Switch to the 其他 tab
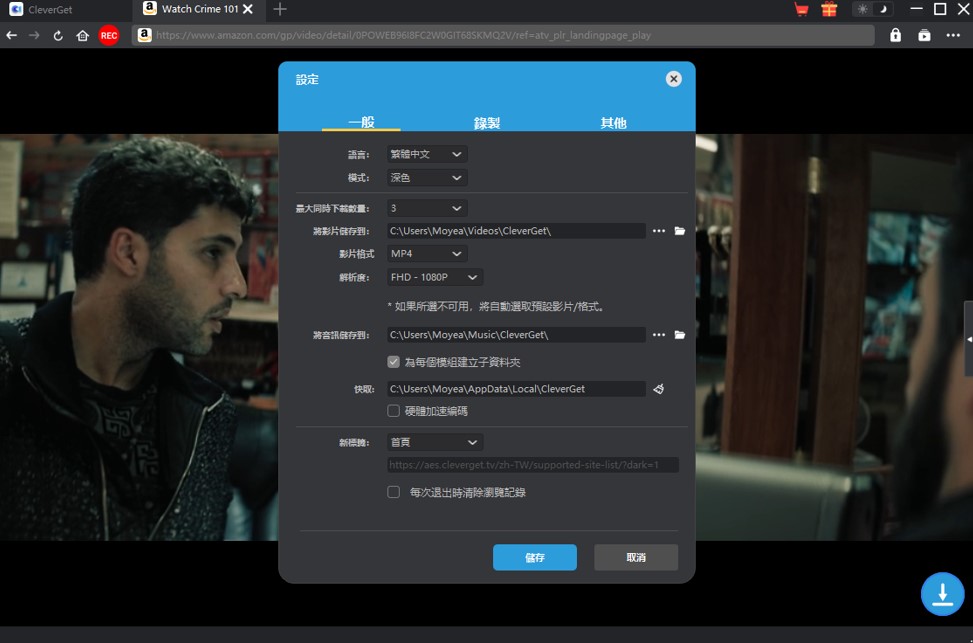The width and height of the screenshot is (973, 643). pos(613,123)
